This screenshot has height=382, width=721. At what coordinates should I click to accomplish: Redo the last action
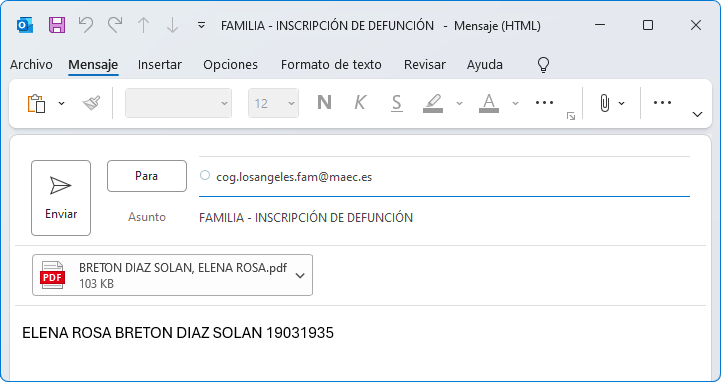point(115,25)
